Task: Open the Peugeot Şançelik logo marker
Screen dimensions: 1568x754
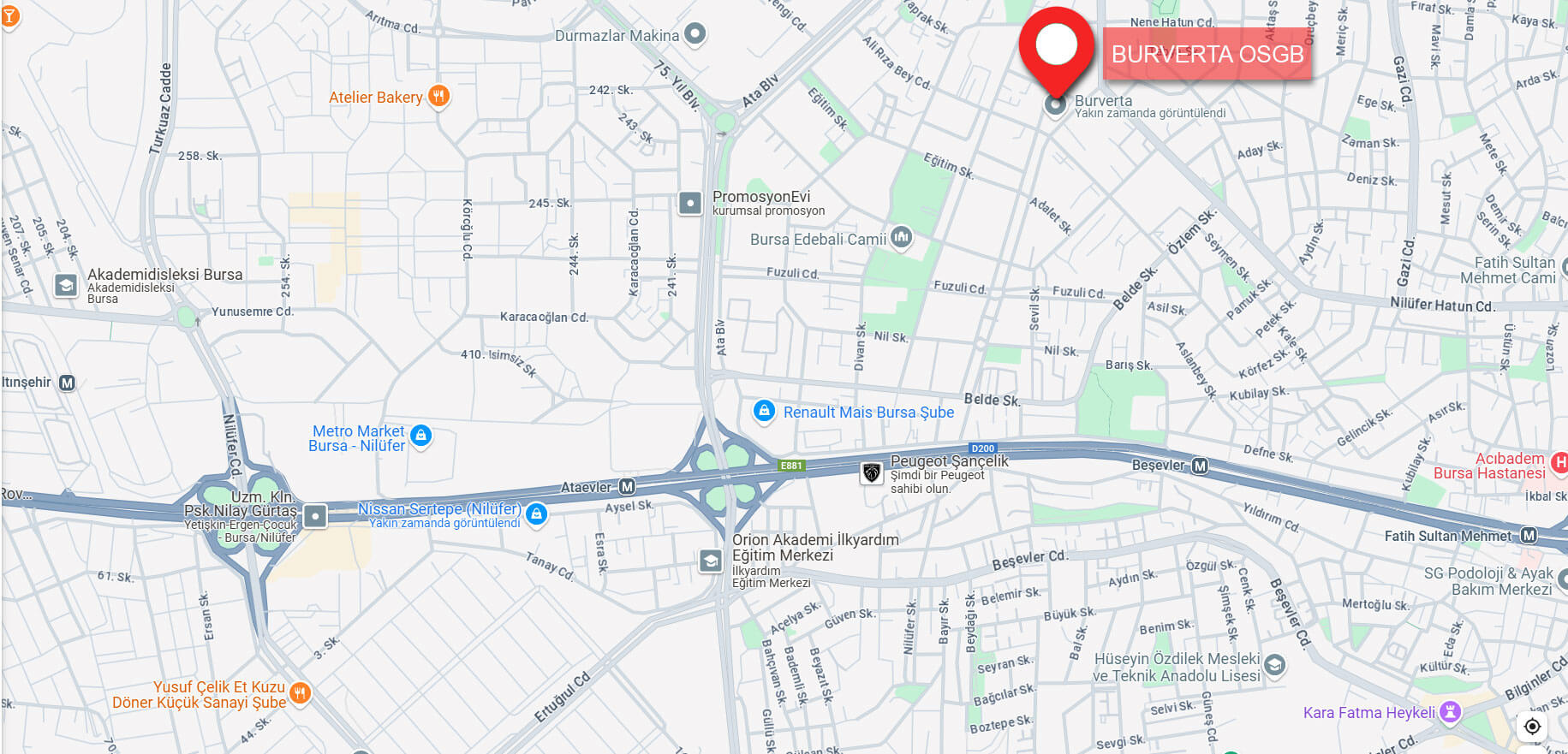Action: coord(872,472)
